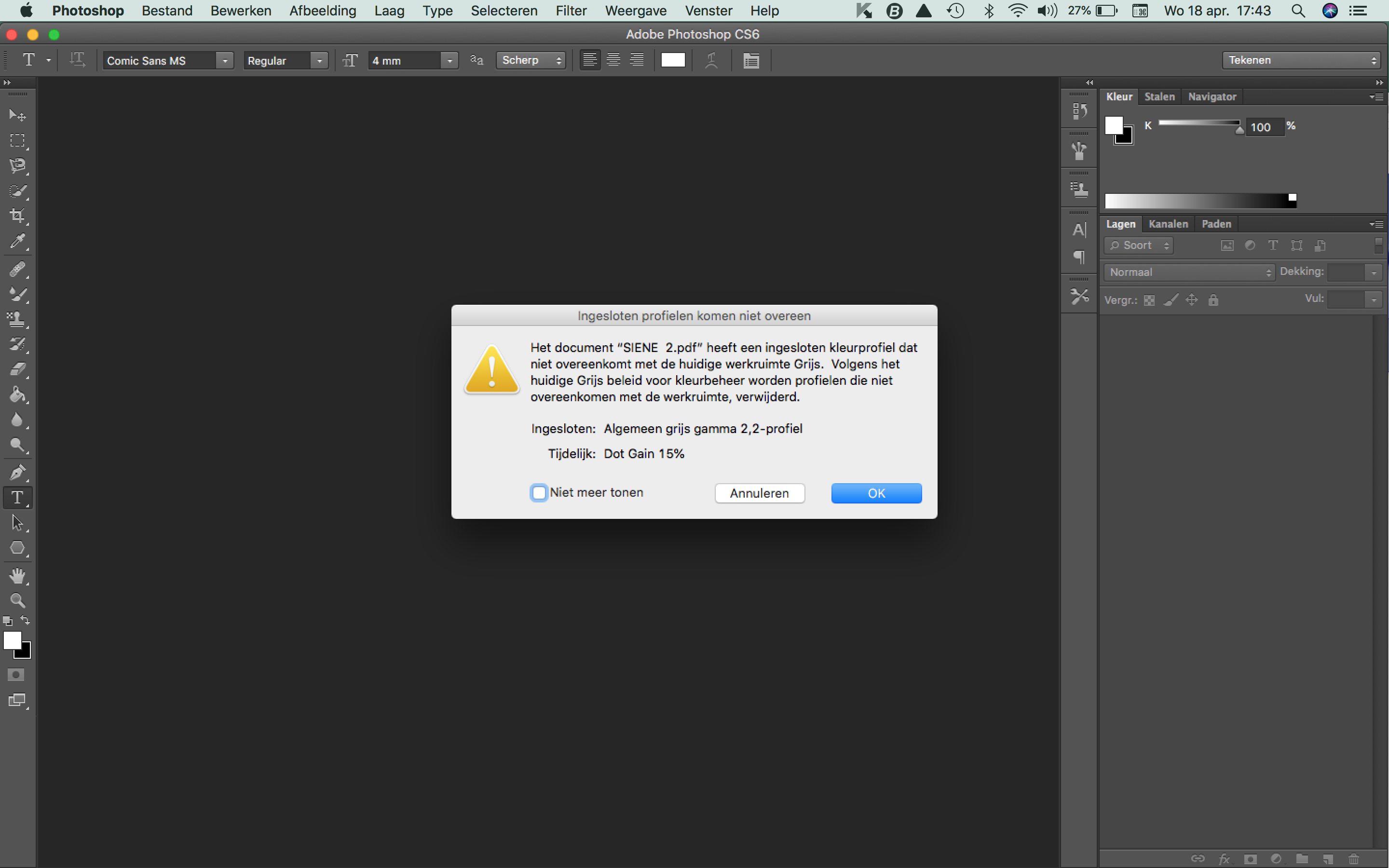The image size is (1389, 868).
Task: Select the Crop tool
Action: (x=17, y=216)
